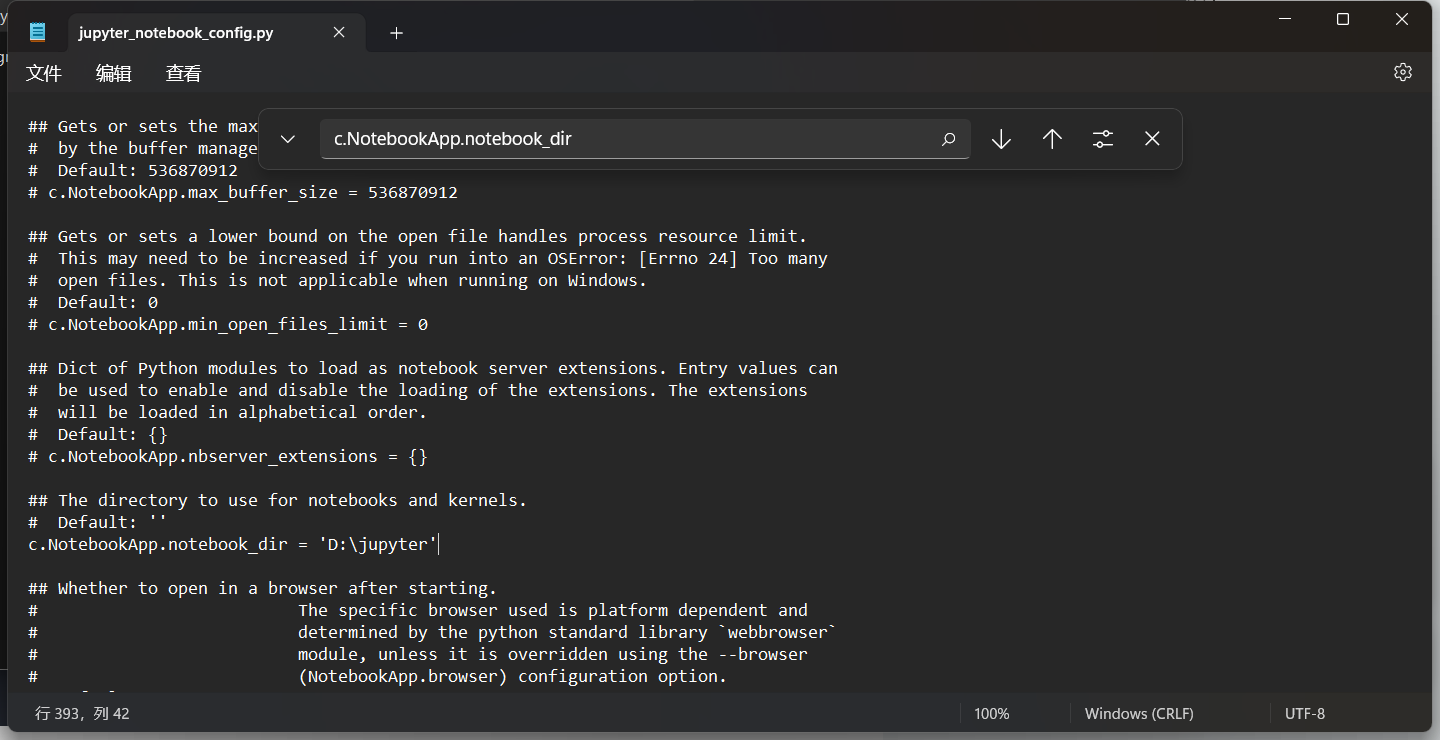Click the search magnifier icon in find box

[948, 139]
